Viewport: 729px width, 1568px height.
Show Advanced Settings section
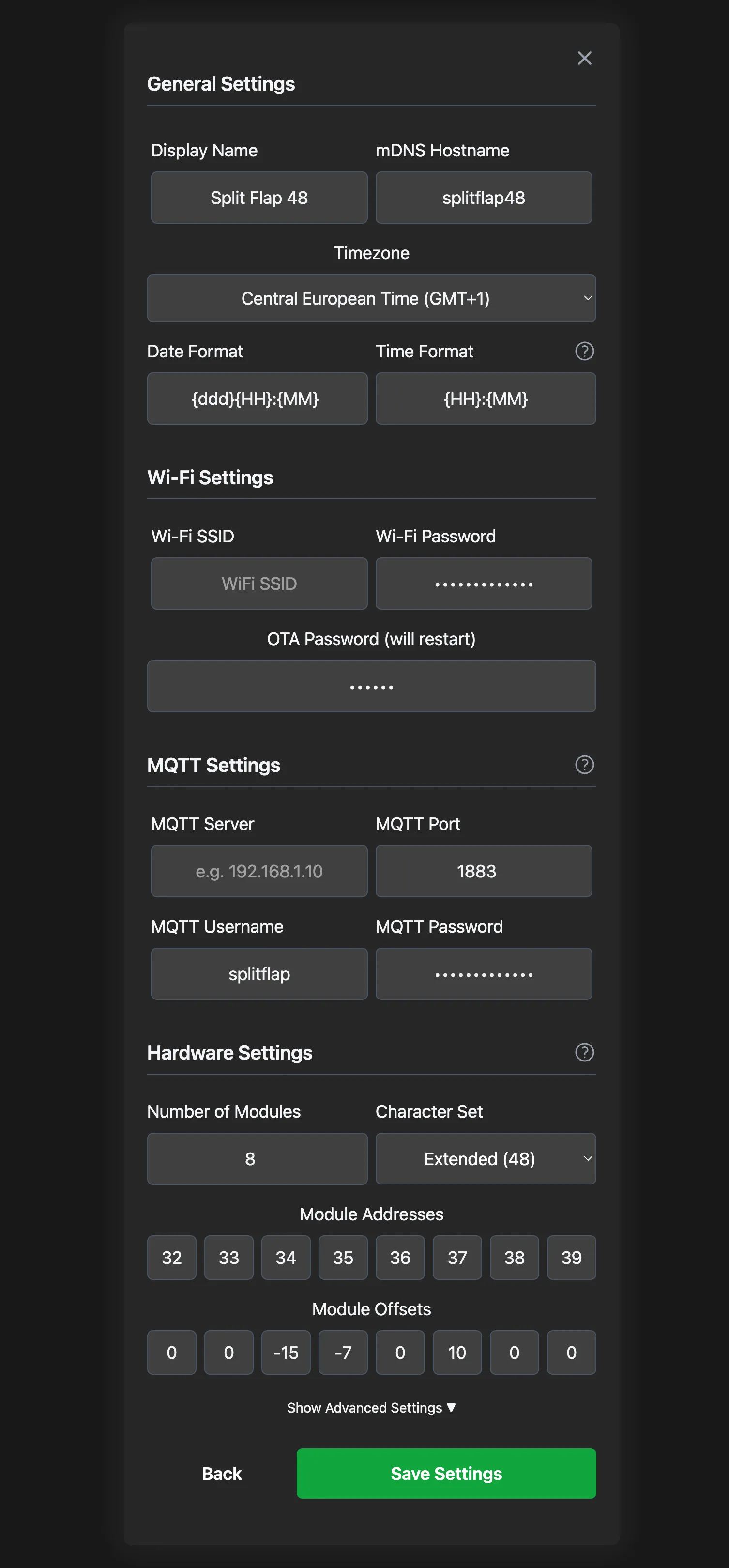point(371,1407)
